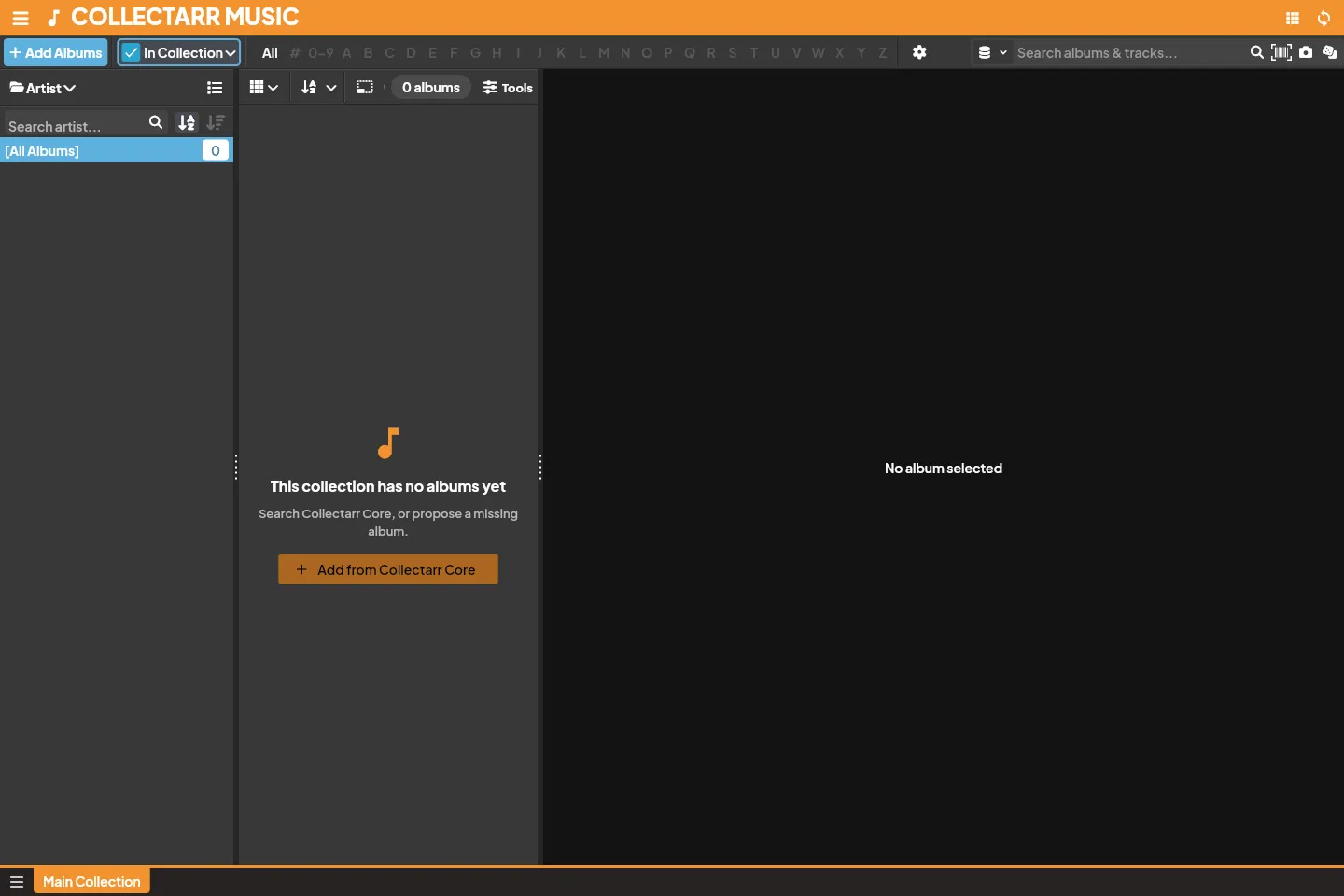Focus the Search albums & tracks field
The width and height of the screenshot is (1344, 896).
[x=1131, y=53]
